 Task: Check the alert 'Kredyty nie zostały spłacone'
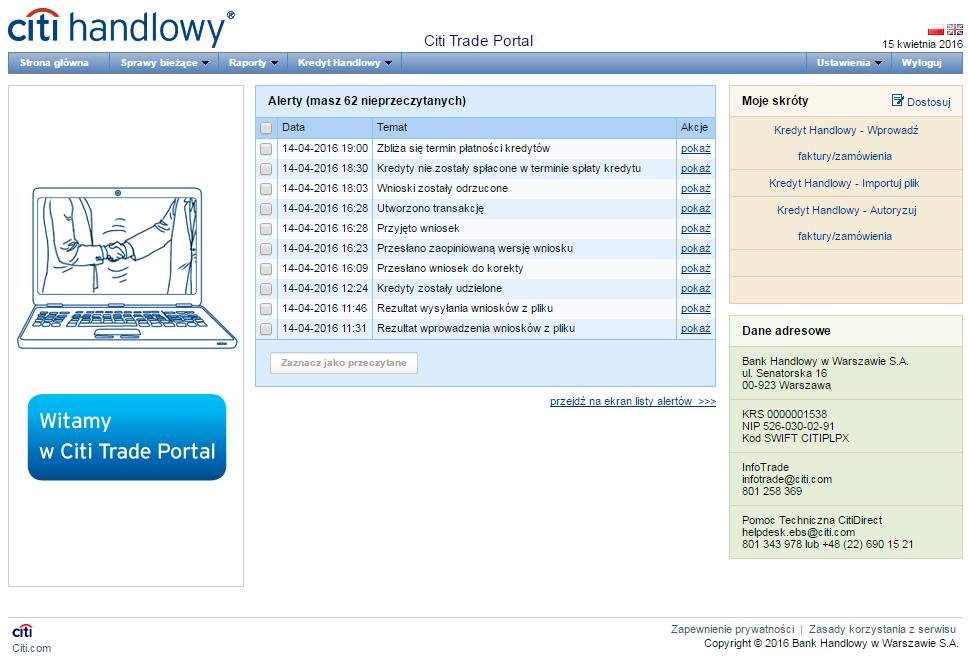[266, 169]
